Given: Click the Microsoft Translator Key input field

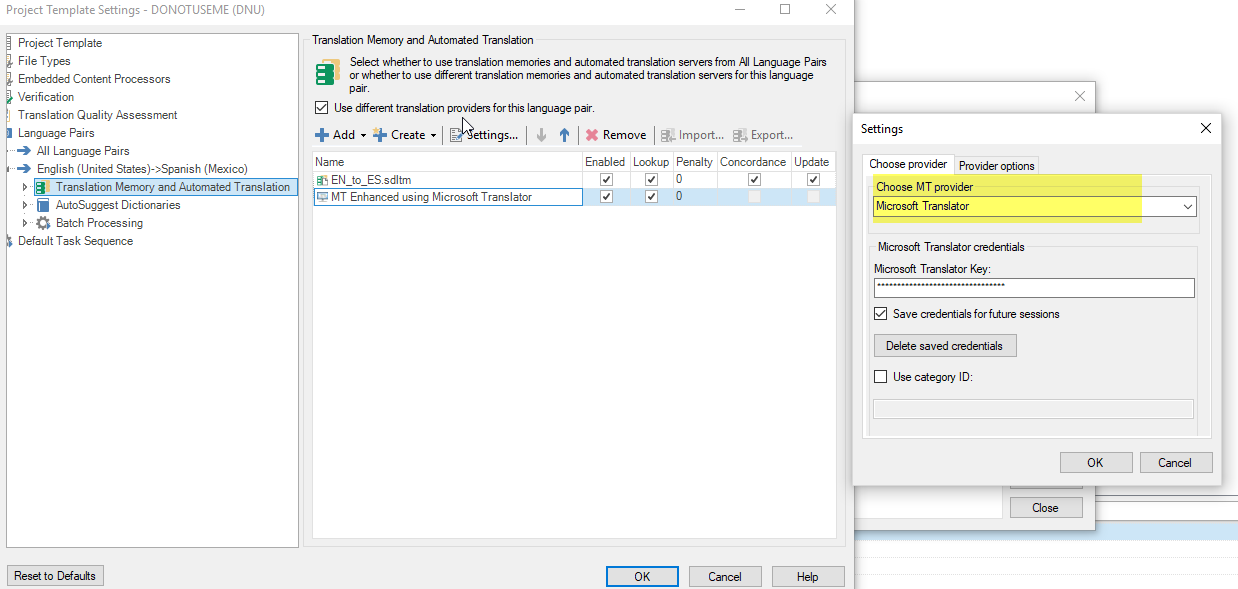Looking at the screenshot, I should click(1034, 288).
